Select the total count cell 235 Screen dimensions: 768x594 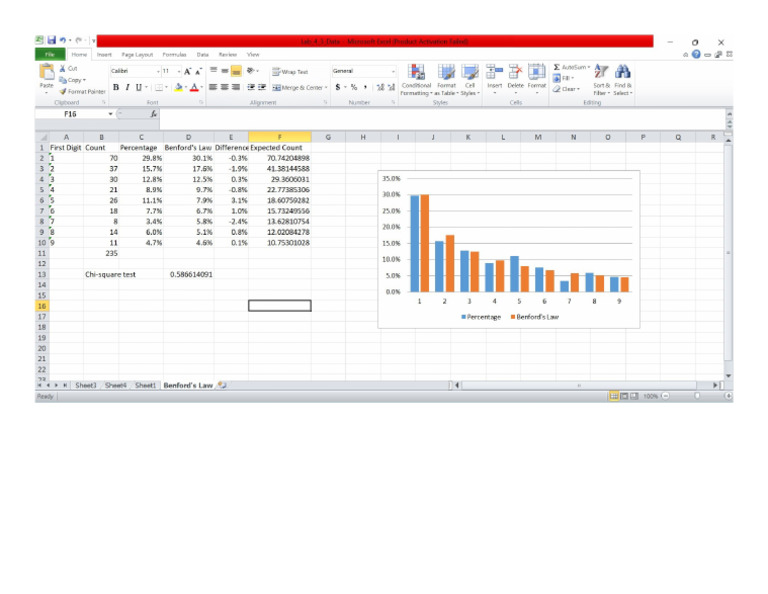(101, 253)
